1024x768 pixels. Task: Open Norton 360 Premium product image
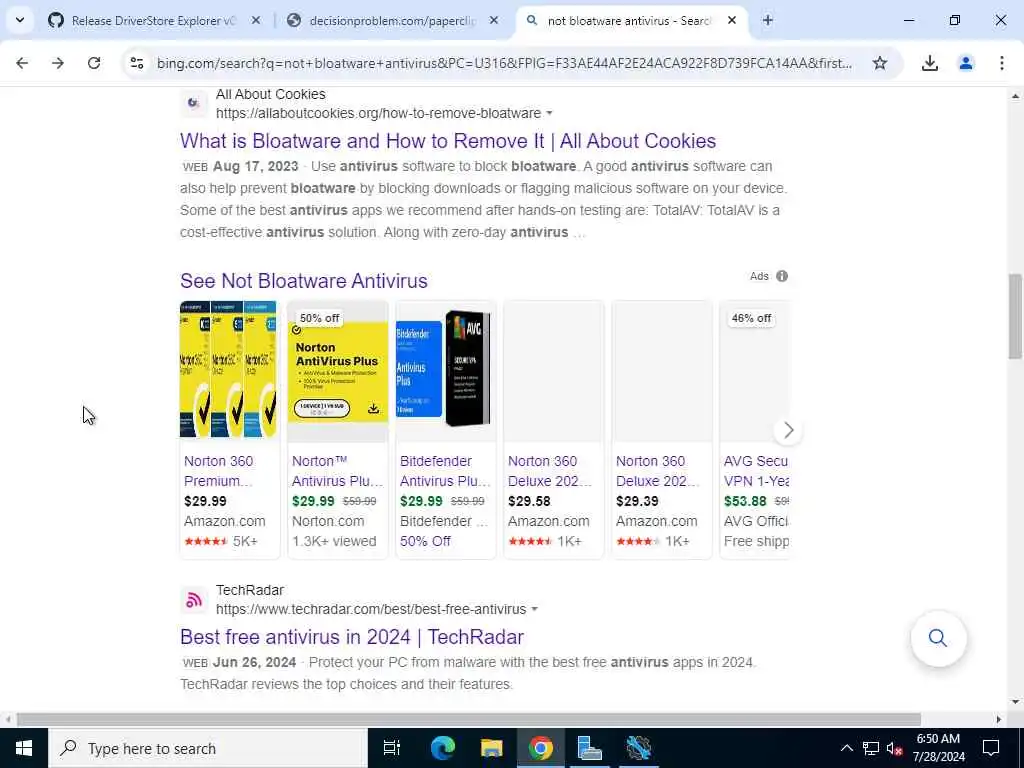[x=228, y=369]
